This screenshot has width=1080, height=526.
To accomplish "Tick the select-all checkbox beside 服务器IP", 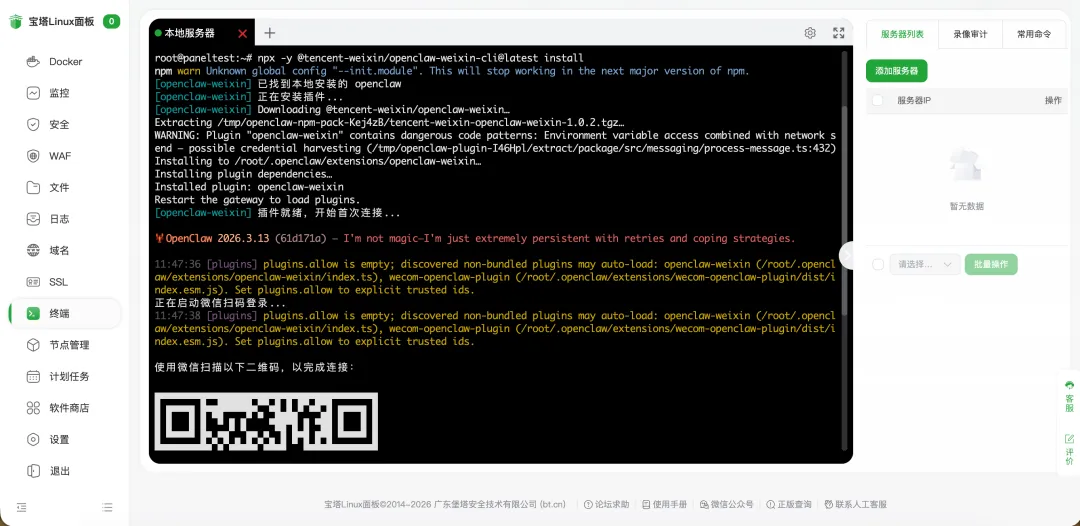I will point(878,101).
